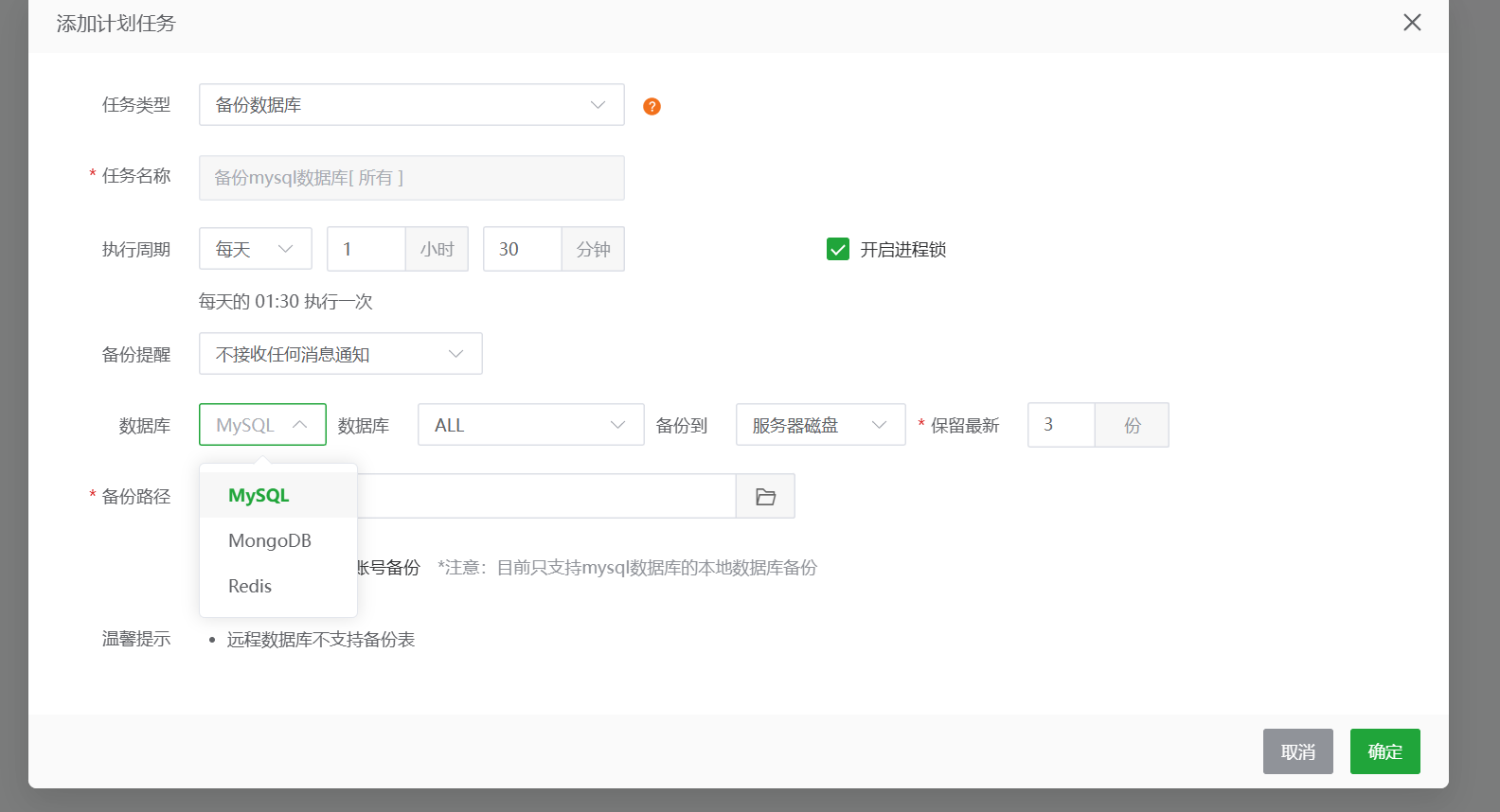Open the 任务类型 dropdown showing 备份数据库
The height and width of the screenshot is (812, 1500).
[x=412, y=104]
